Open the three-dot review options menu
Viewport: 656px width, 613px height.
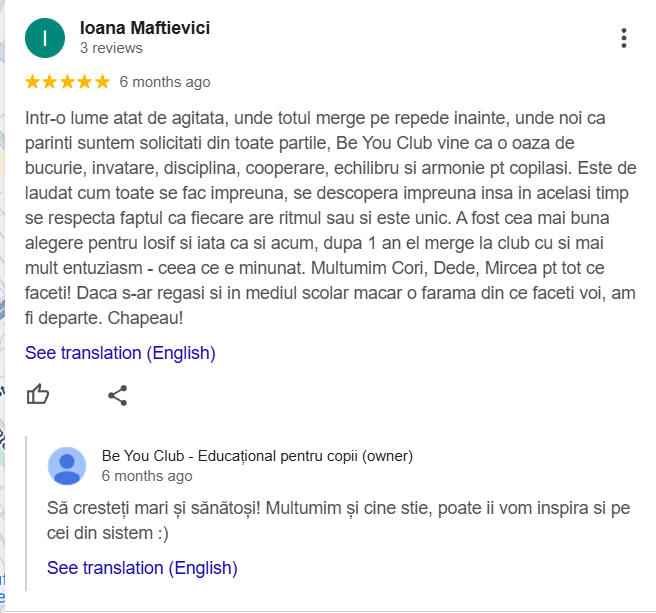tap(624, 38)
